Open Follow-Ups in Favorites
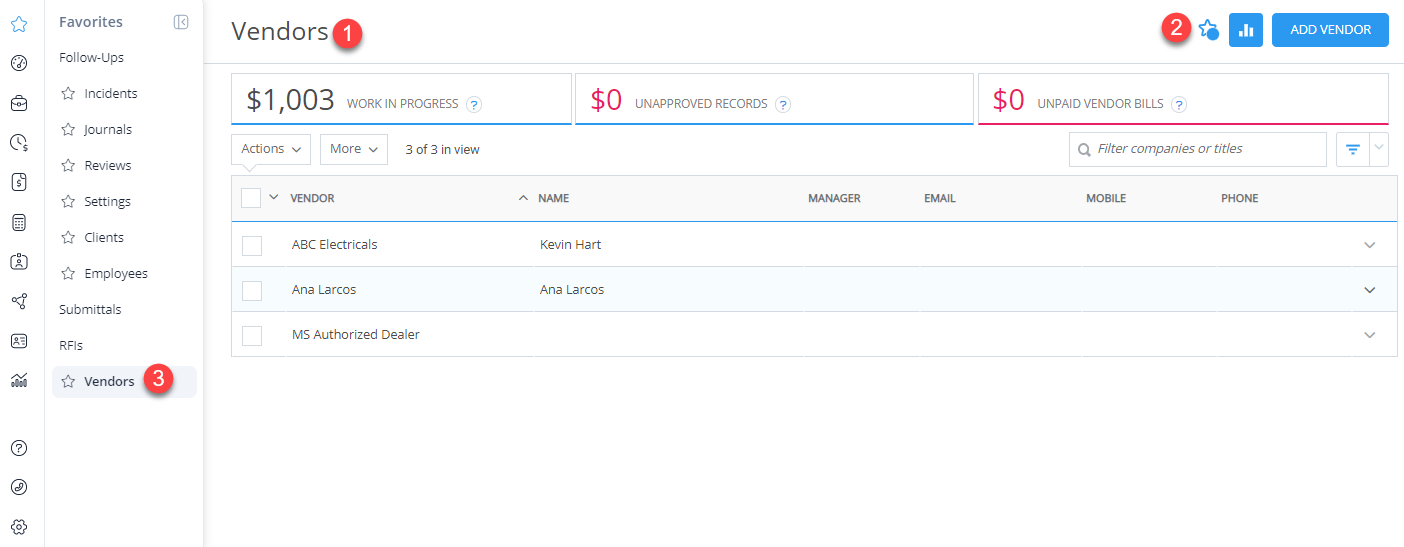Screen dimensions: 1404x547 coord(92,58)
